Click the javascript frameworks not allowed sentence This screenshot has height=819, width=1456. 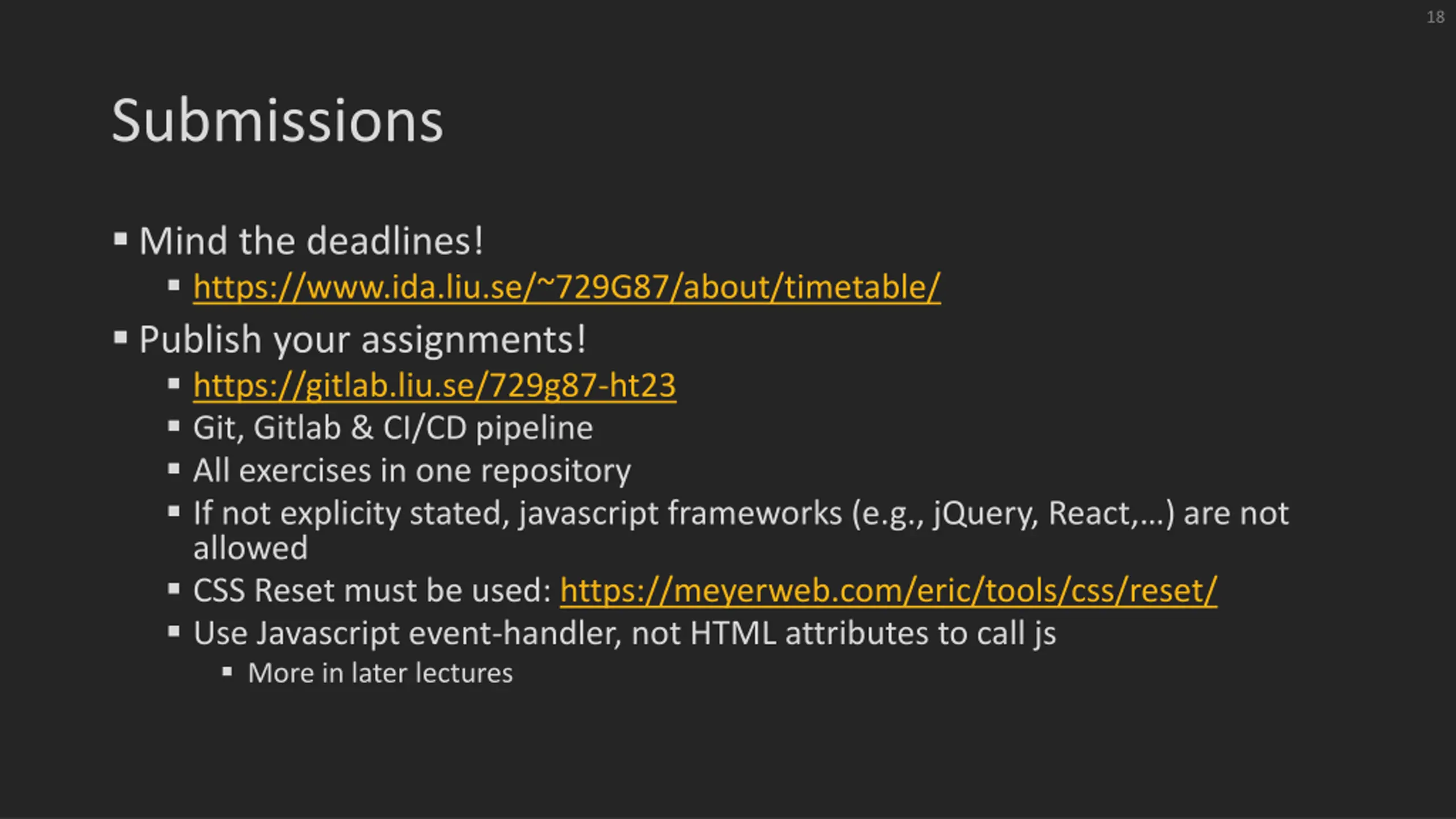(x=741, y=530)
